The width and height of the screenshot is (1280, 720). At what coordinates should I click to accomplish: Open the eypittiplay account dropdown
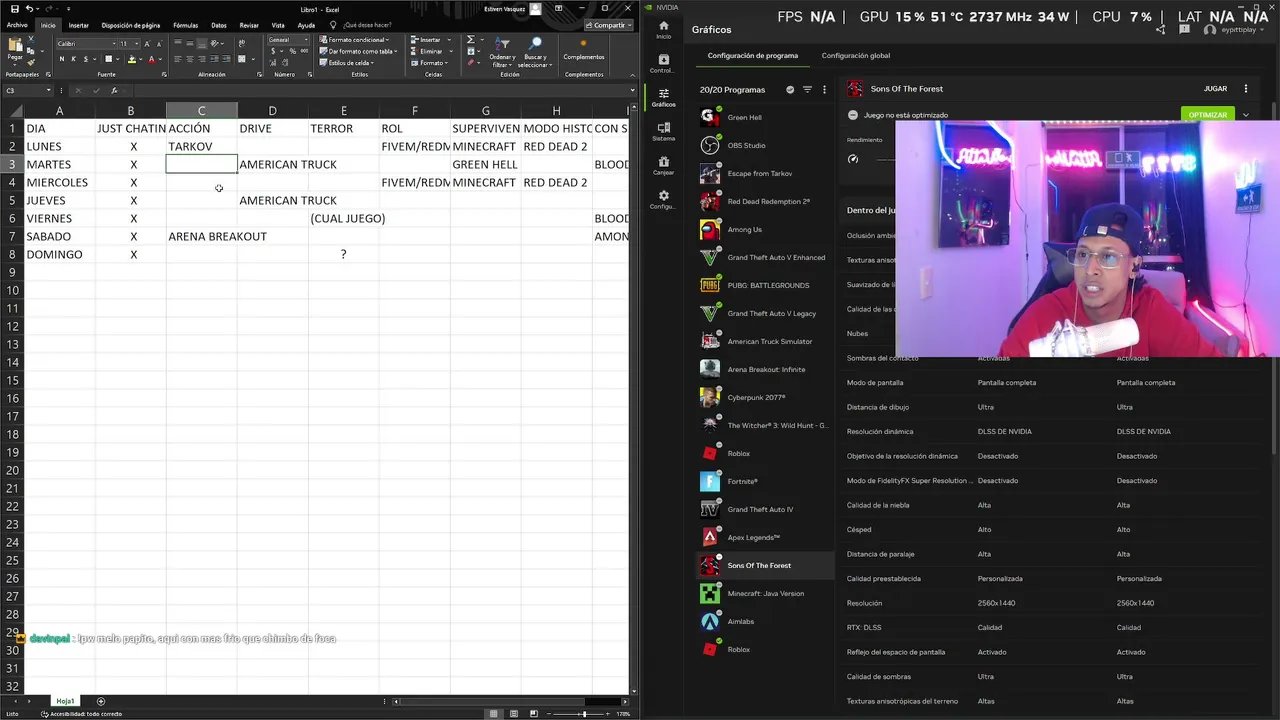(1236, 30)
